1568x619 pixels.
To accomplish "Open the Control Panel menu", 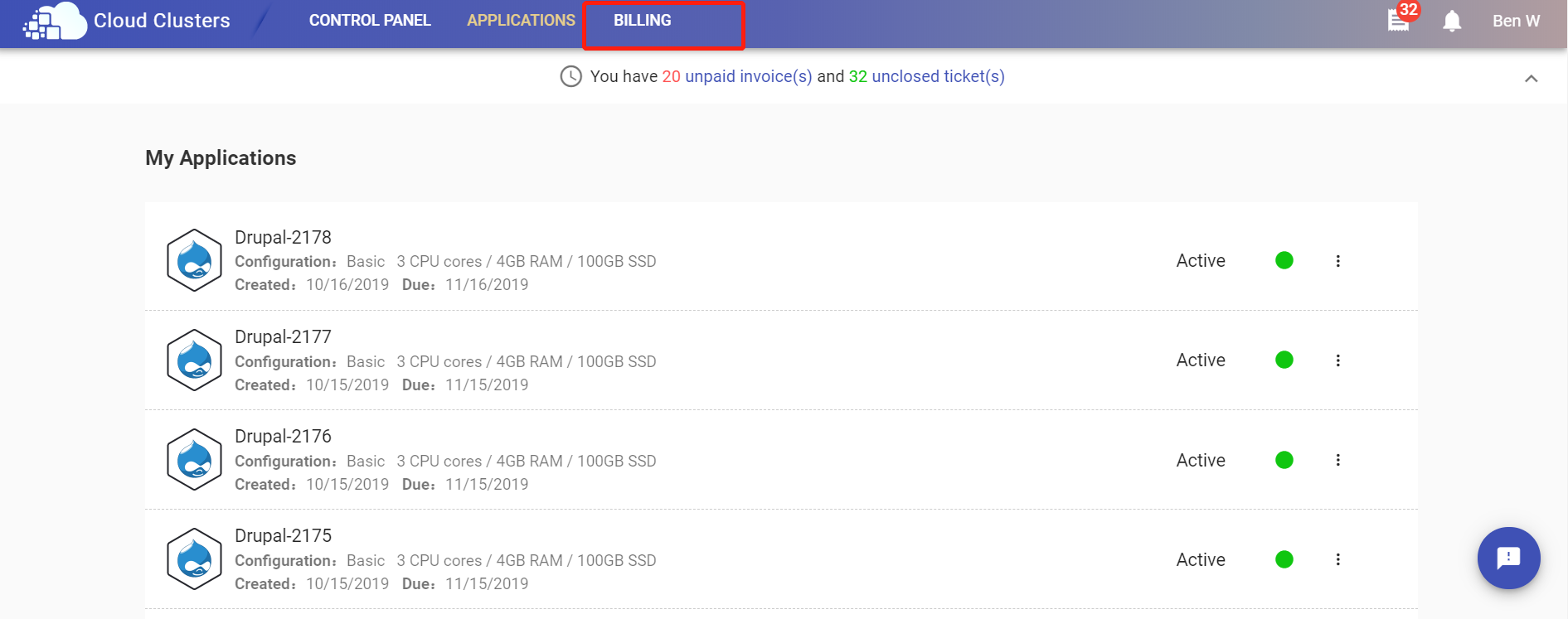I will (370, 21).
